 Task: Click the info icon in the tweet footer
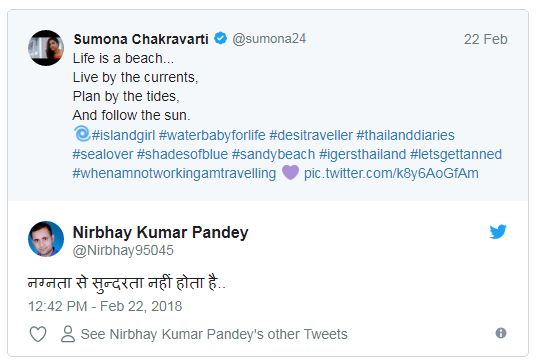pyautogui.click(x=501, y=333)
